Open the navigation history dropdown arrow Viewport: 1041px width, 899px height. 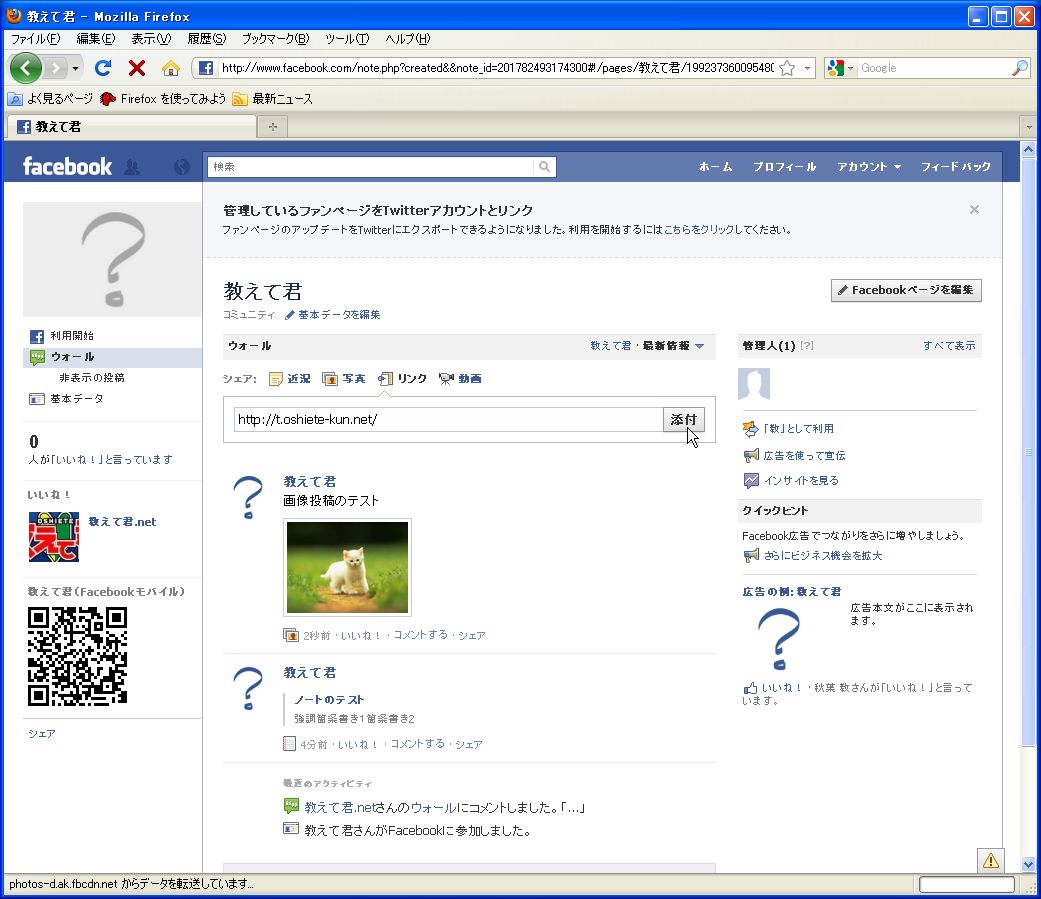pyautogui.click(x=75, y=68)
